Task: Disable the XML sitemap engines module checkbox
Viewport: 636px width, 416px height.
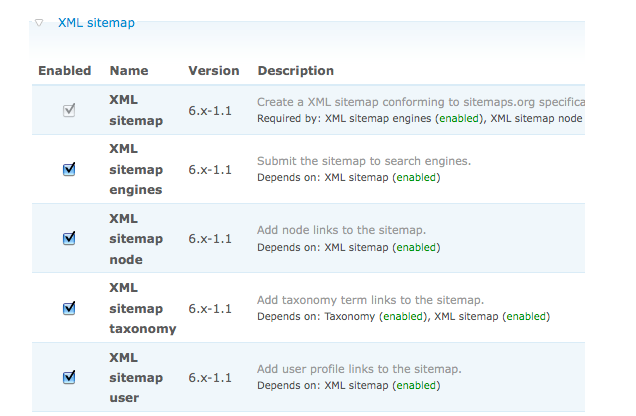Action: click(x=69, y=169)
